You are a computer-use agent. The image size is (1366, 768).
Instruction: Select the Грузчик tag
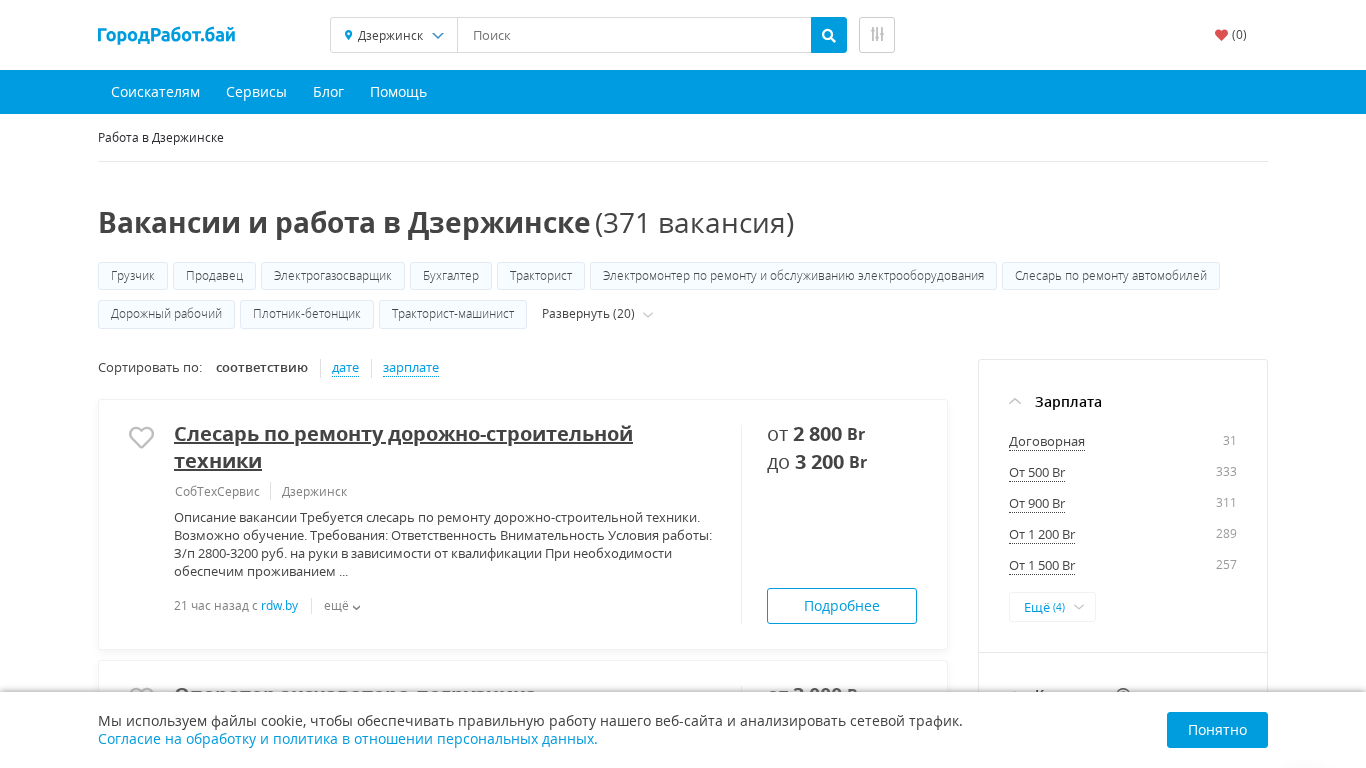133,276
